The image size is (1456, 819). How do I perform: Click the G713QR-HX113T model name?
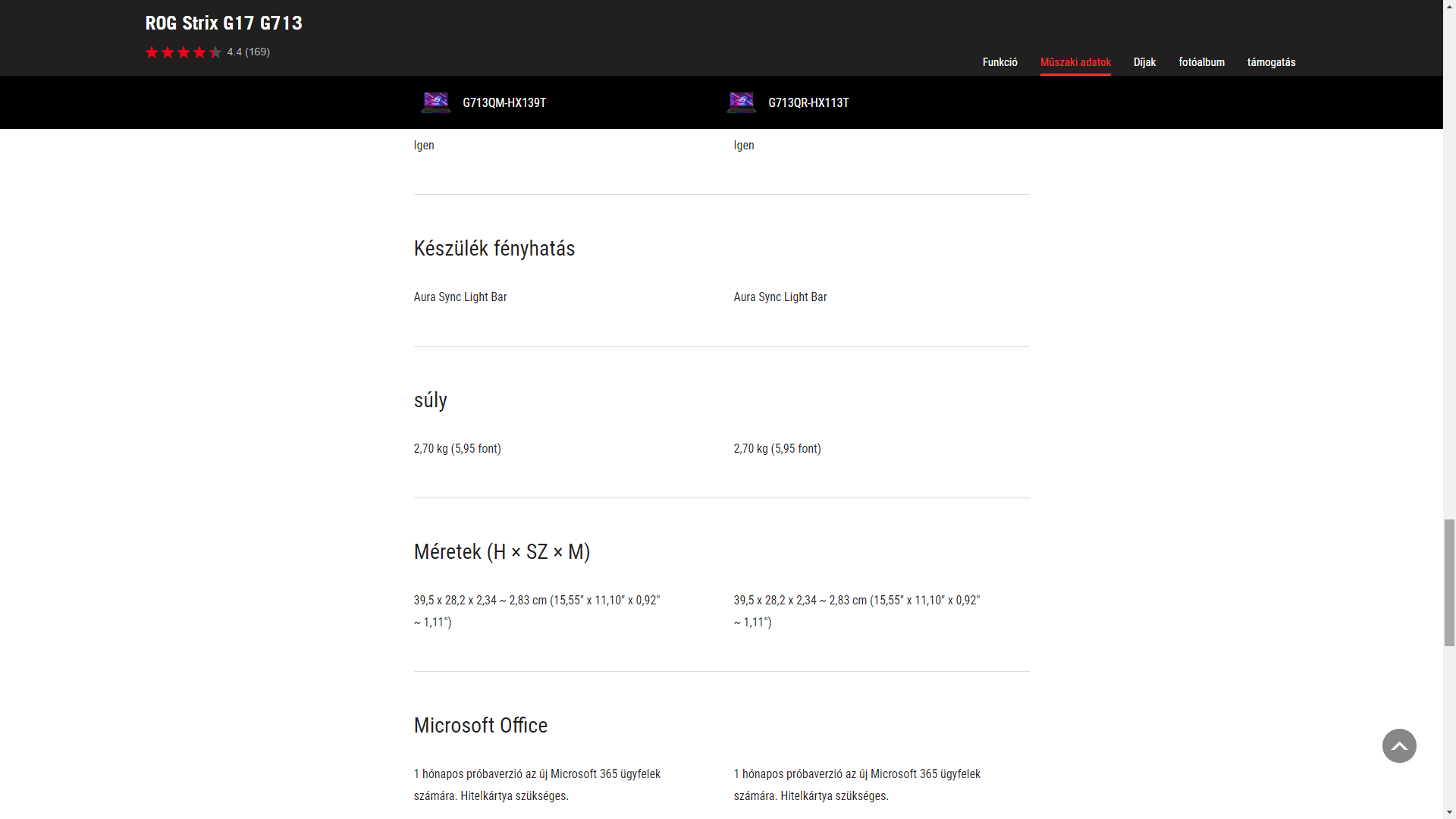coord(808,102)
